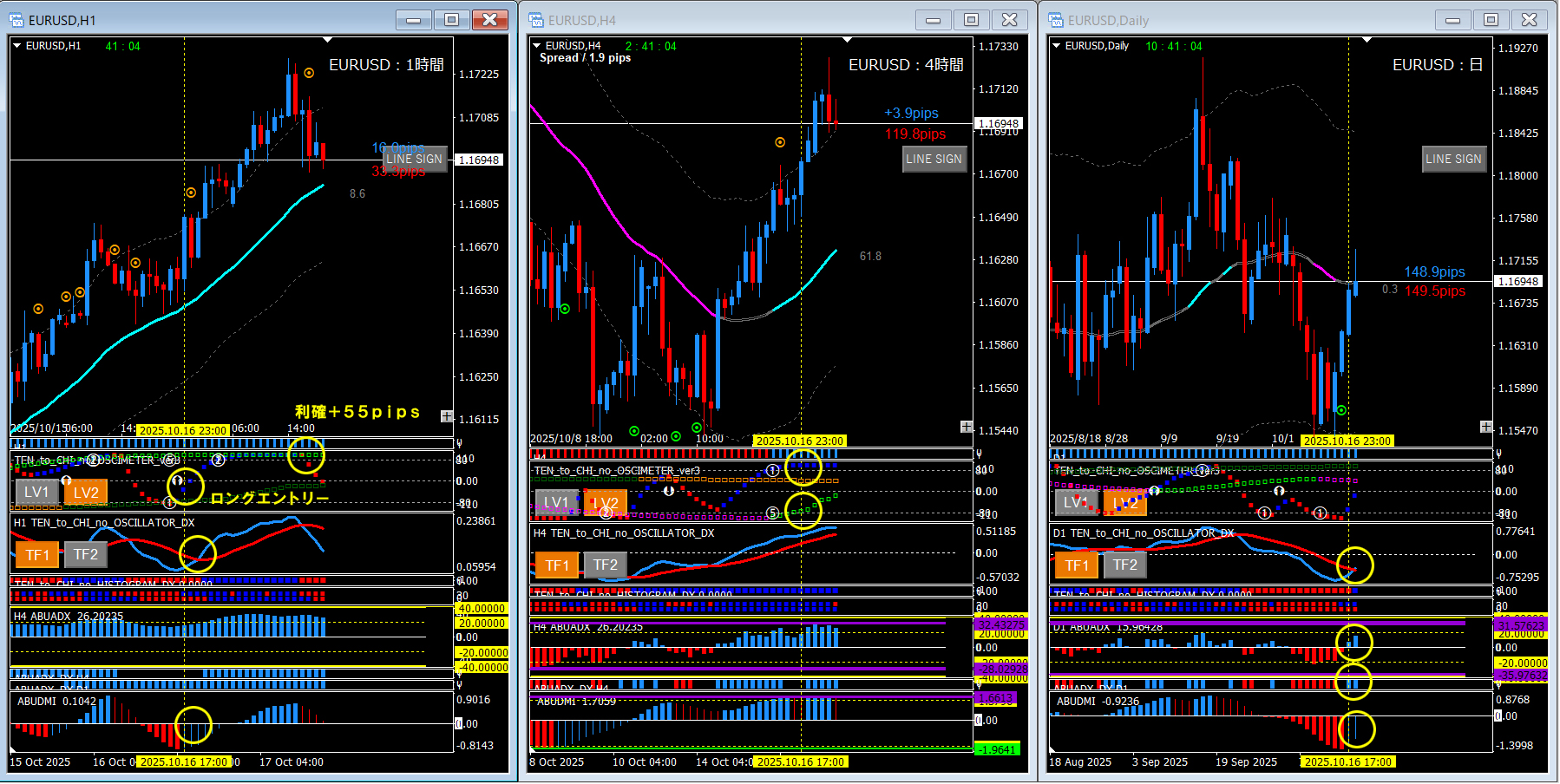Screen dimensions: 1560x784
Task: Open the EURUSD,Daily window system menu icon
Action: tap(1056, 20)
